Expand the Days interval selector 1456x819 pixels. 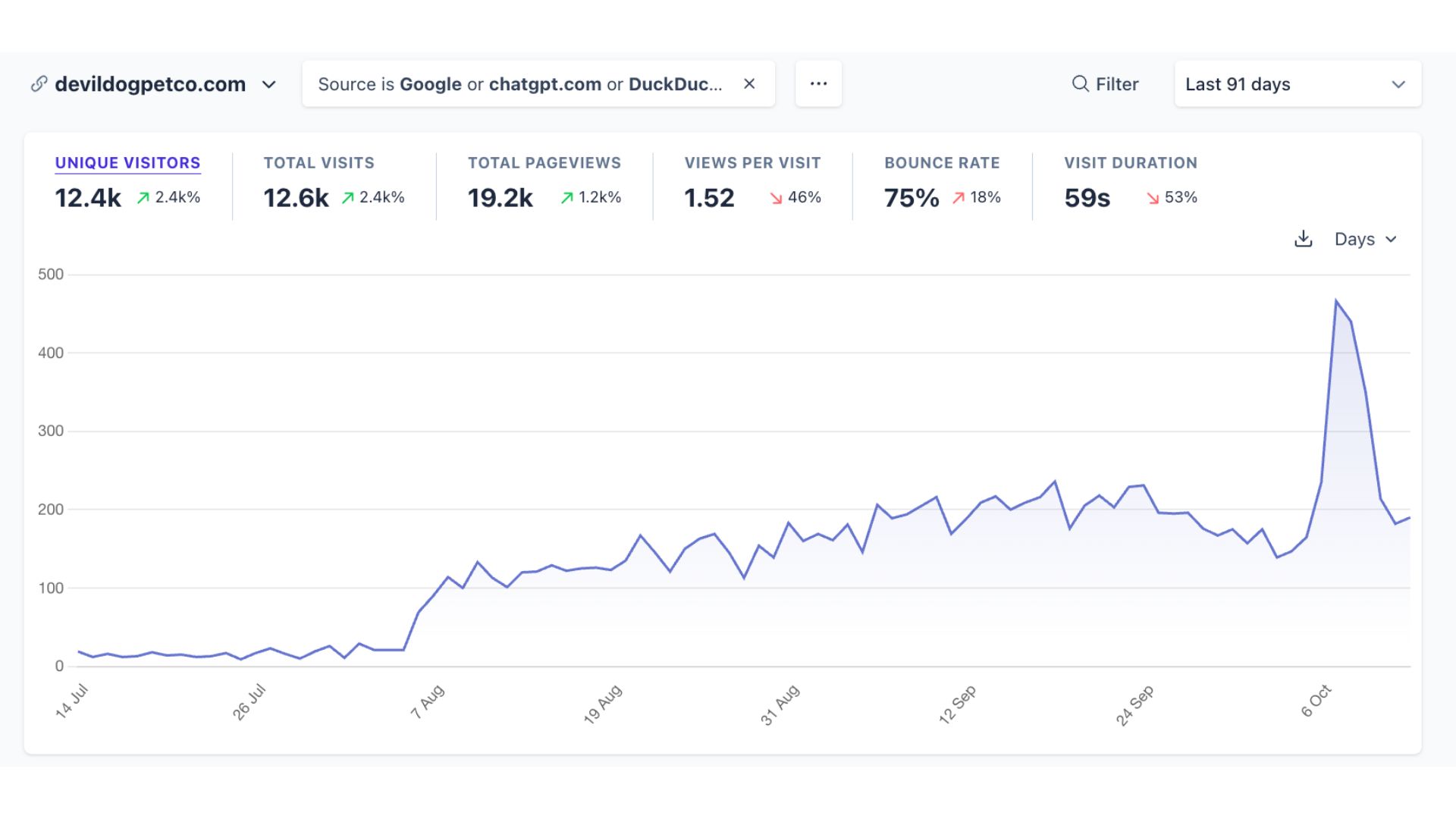[x=1365, y=239]
